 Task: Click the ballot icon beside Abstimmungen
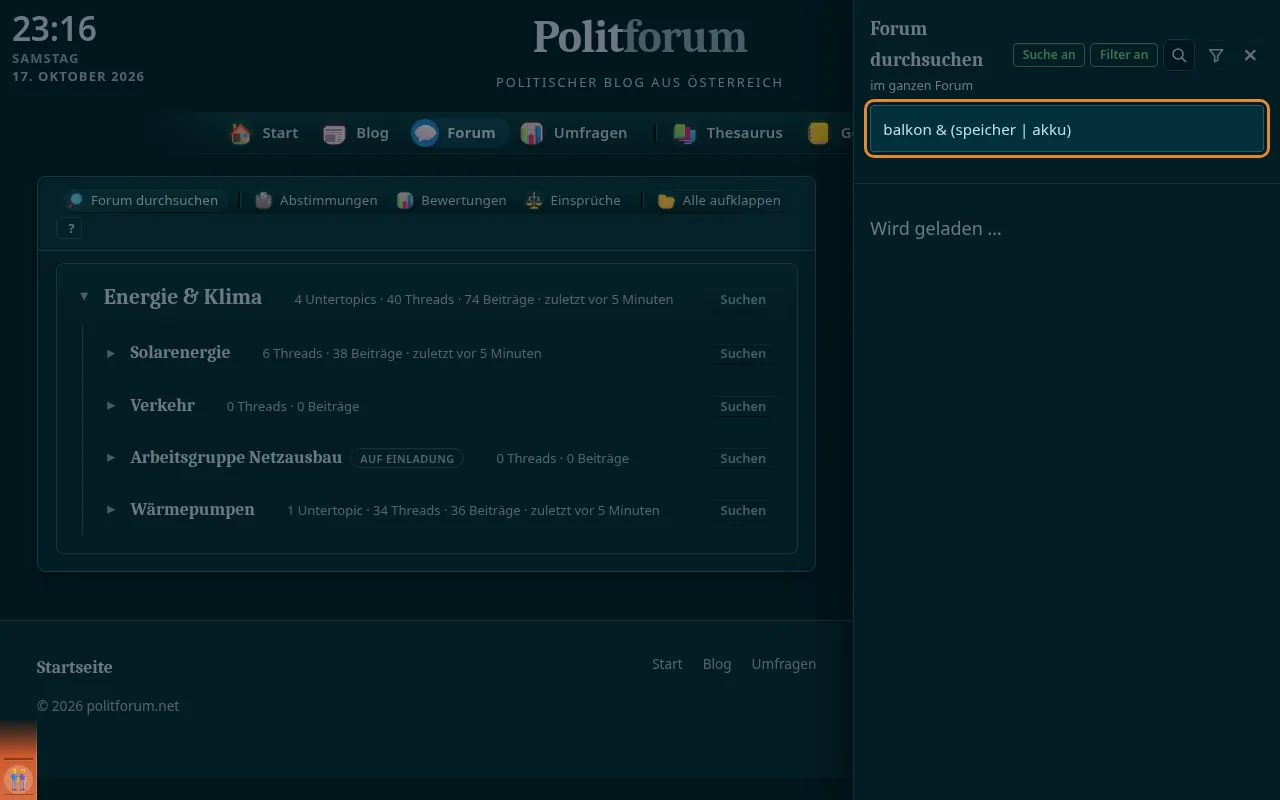(x=264, y=200)
